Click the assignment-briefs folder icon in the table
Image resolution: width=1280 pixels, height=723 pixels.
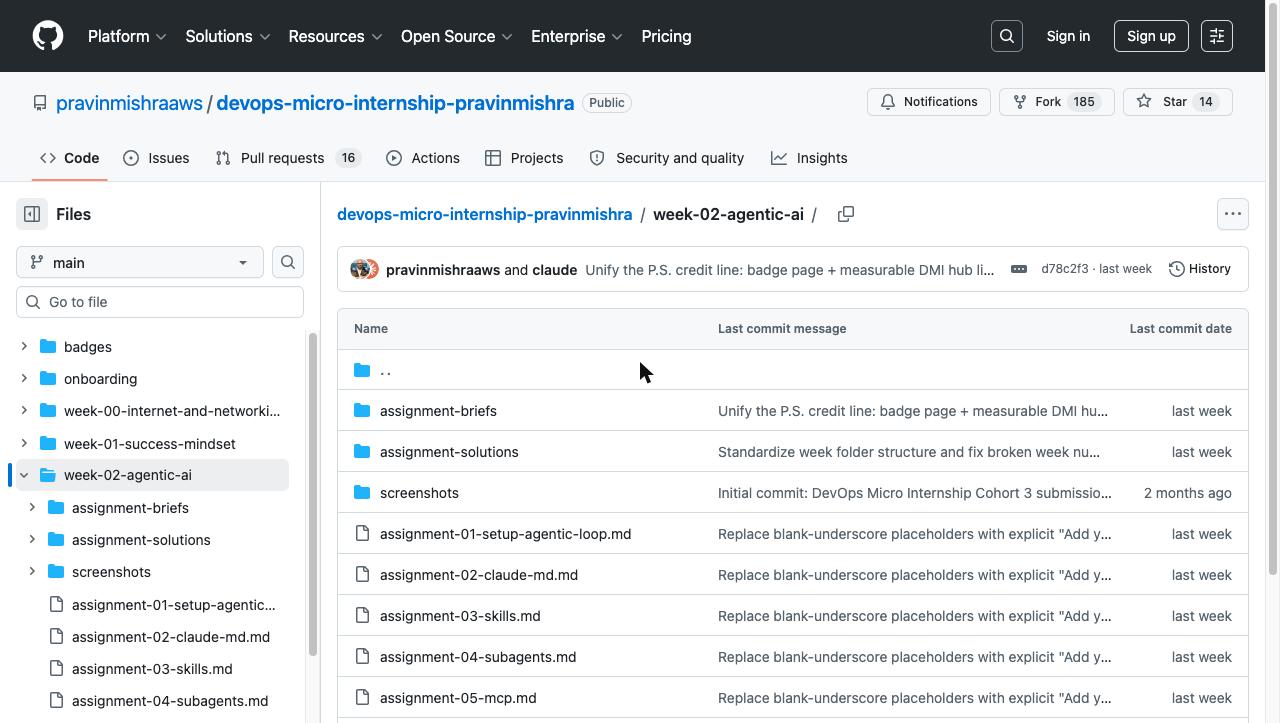pyautogui.click(x=362, y=411)
